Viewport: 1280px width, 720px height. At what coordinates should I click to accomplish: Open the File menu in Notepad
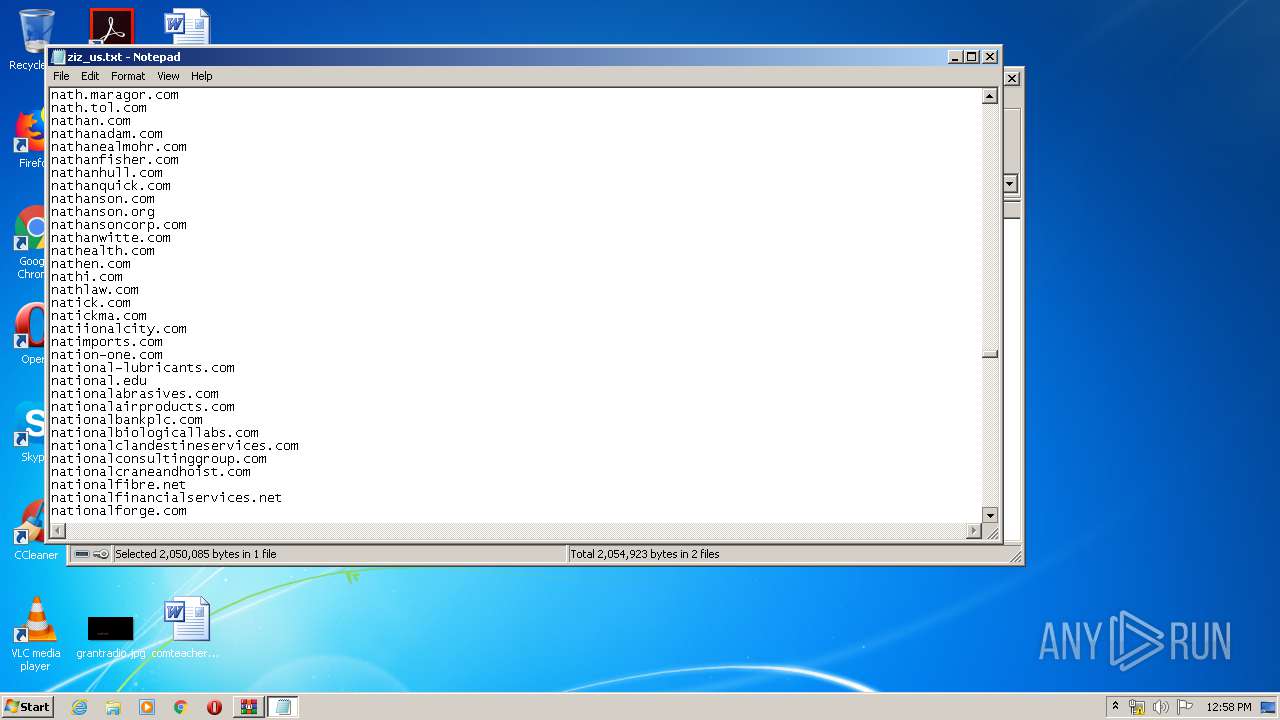point(61,76)
